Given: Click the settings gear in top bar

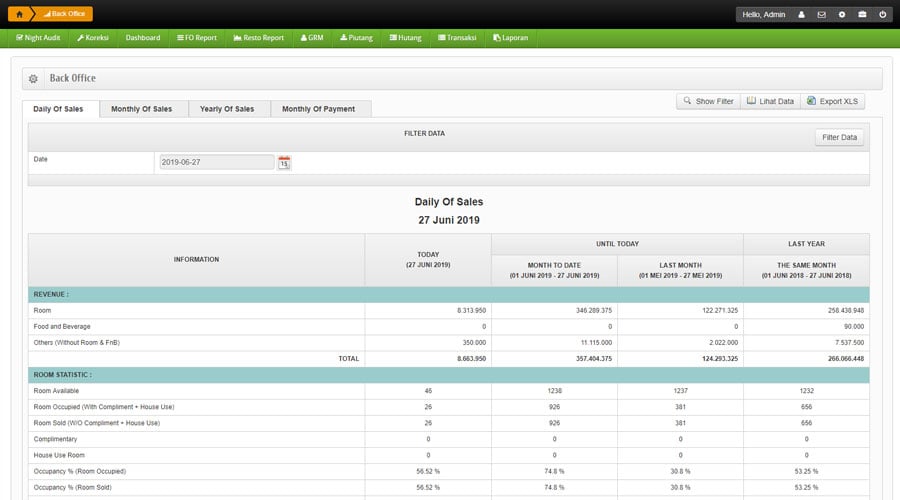Looking at the screenshot, I should click(x=842, y=15).
